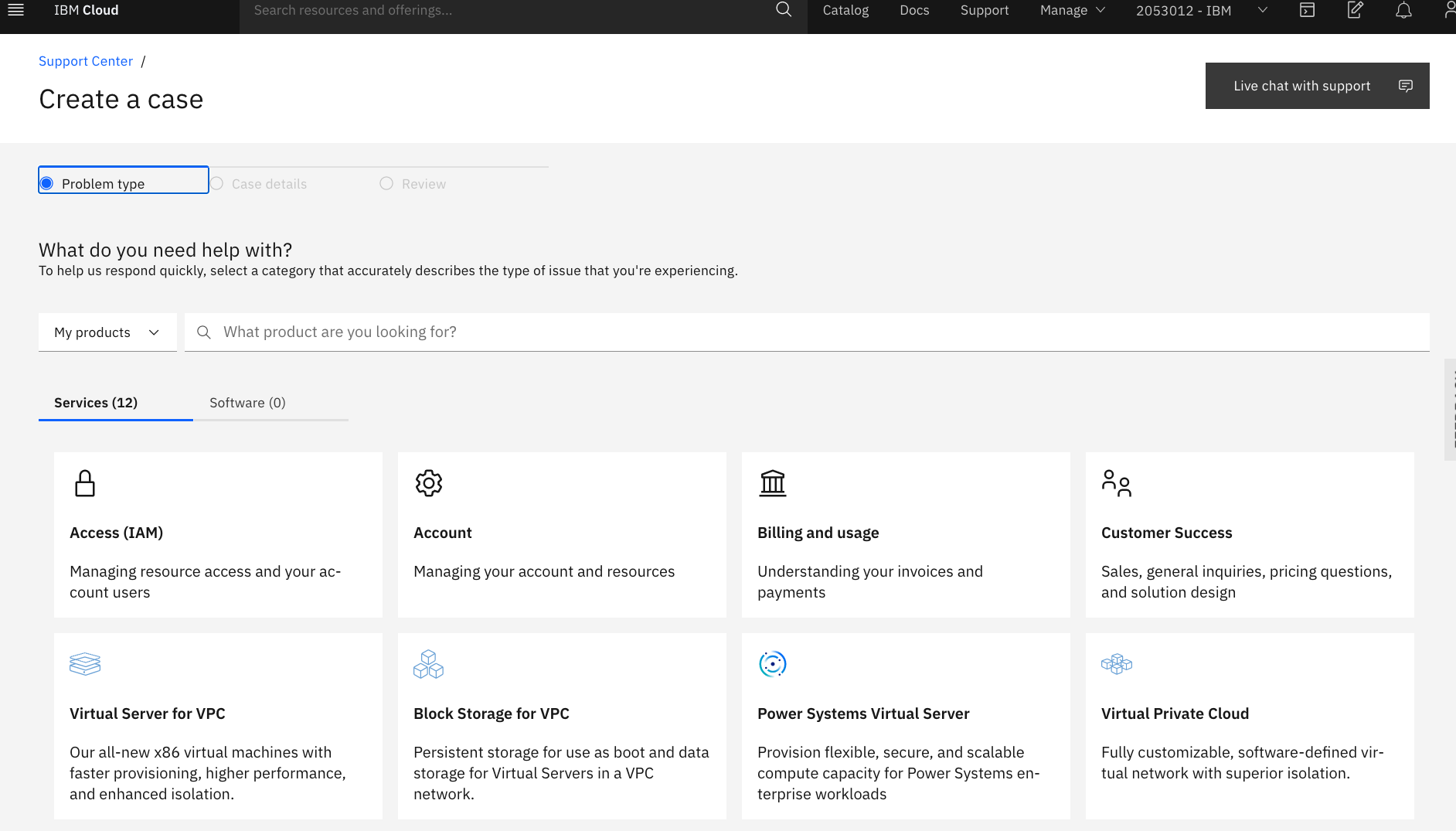Choose the Billing and usage category title
Screen dimensions: 1456x831
[x=818, y=533]
